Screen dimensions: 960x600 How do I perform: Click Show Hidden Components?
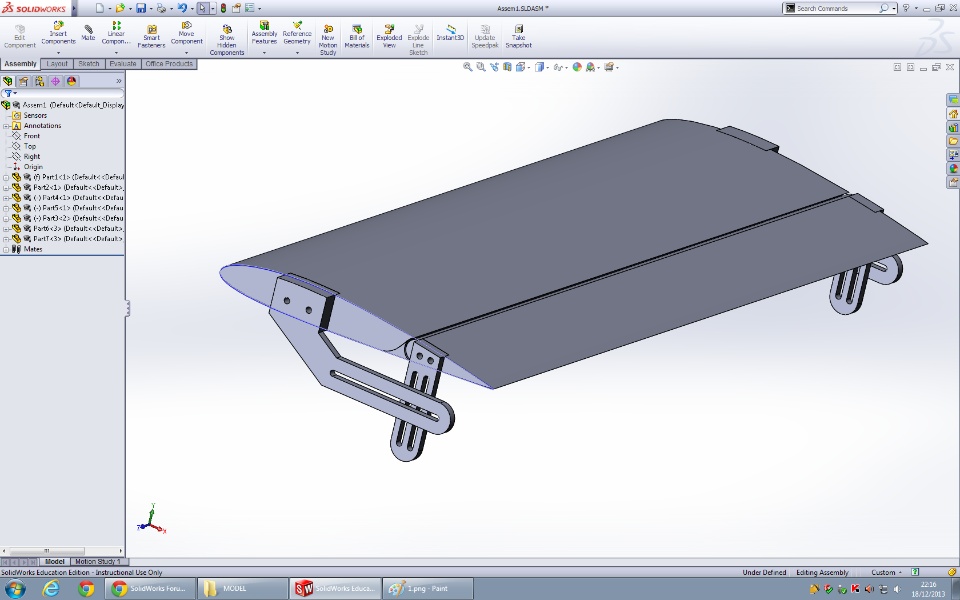(x=227, y=40)
